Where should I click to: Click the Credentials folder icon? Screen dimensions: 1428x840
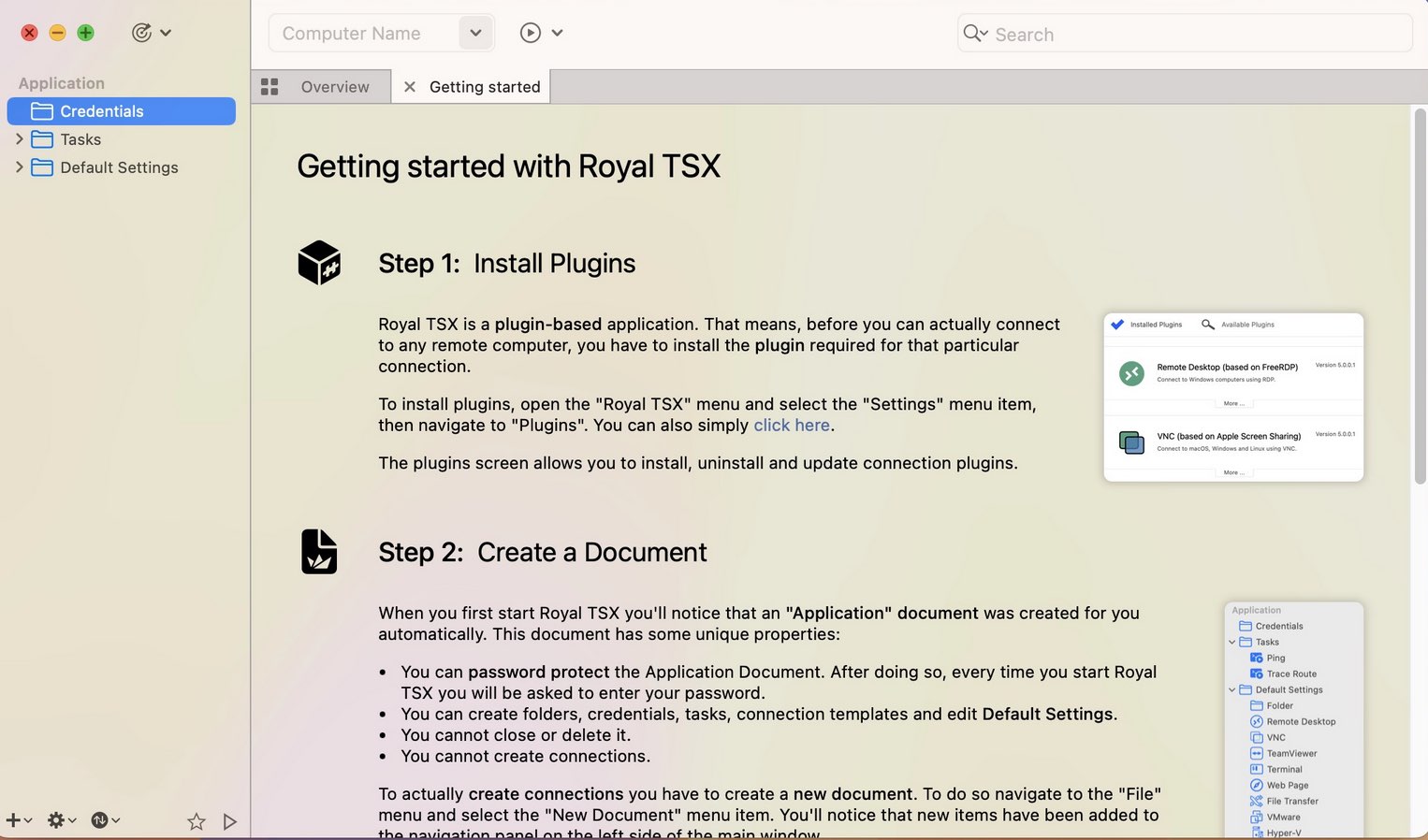tap(42, 111)
